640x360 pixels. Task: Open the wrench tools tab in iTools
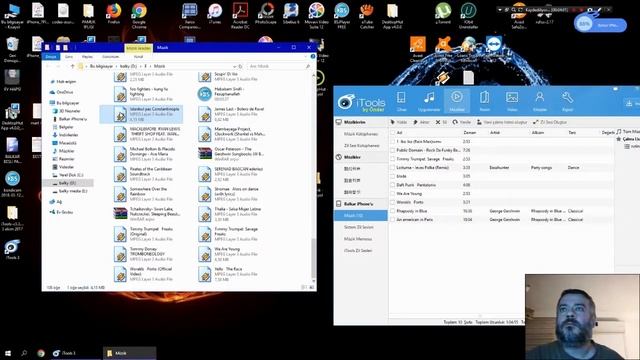click(x=567, y=101)
